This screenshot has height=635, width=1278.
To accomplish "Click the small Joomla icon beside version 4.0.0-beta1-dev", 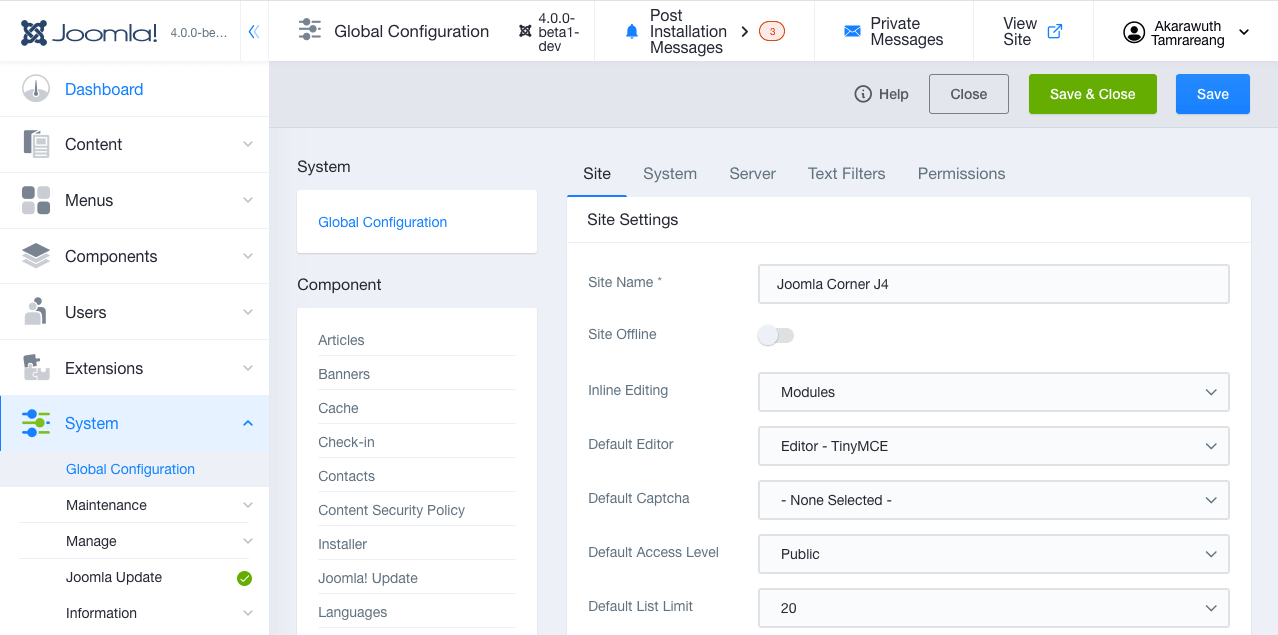I will pos(525,31).
